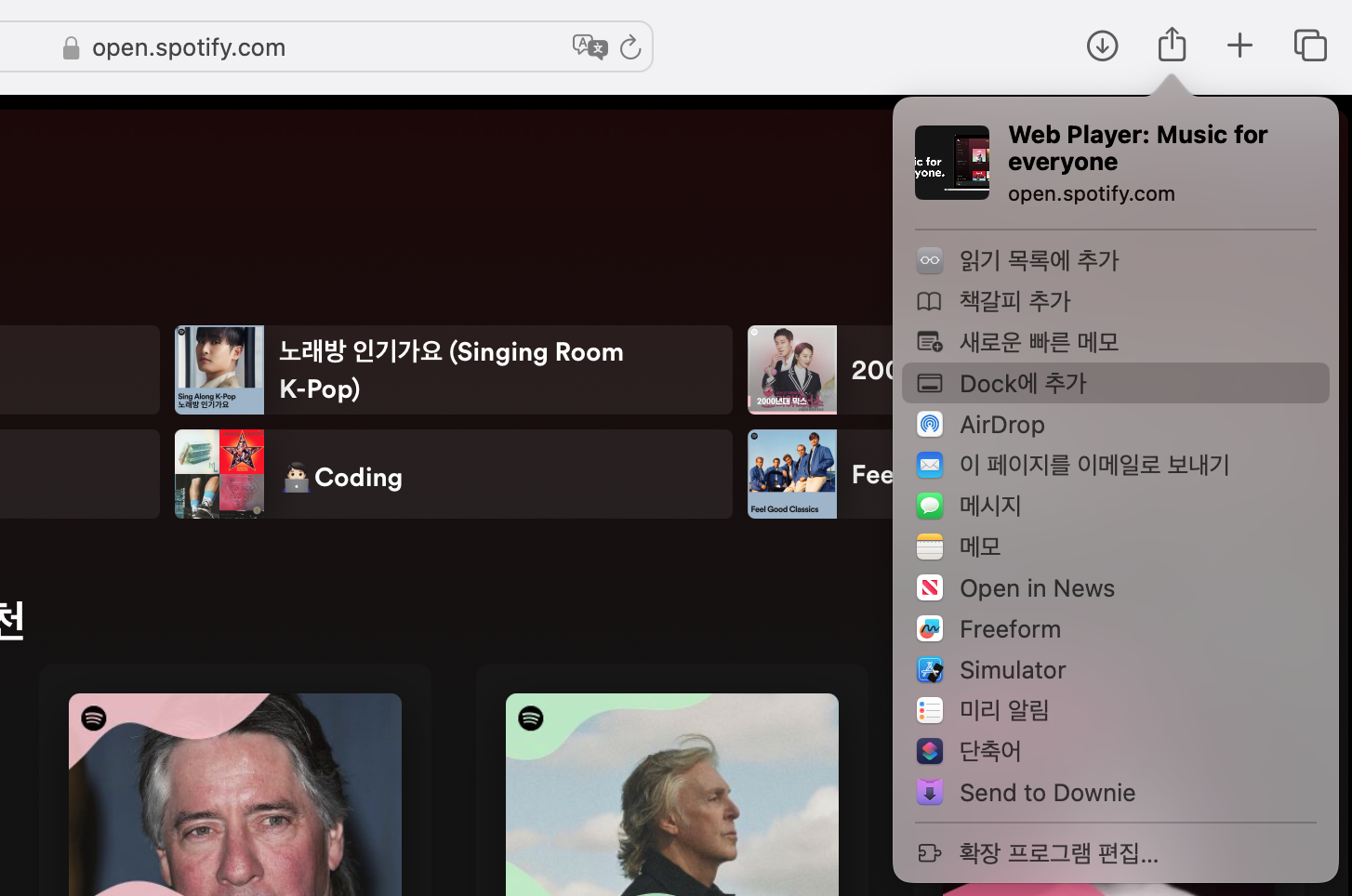
Task: Click the reading list glasses icon
Action: coord(930,260)
